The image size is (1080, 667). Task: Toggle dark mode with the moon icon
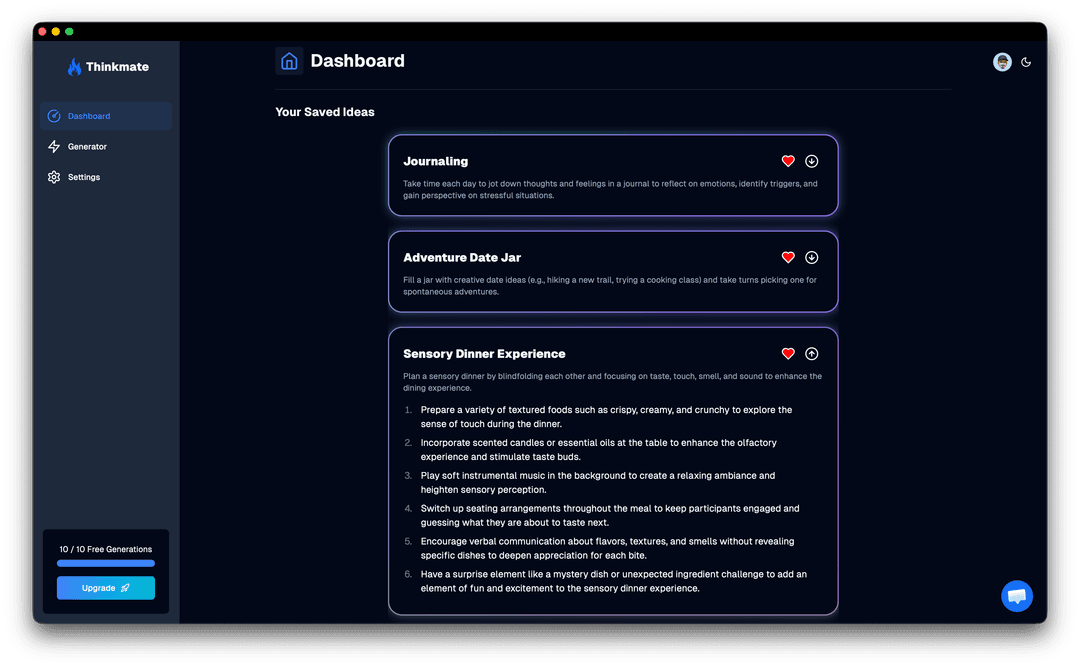click(1027, 61)
